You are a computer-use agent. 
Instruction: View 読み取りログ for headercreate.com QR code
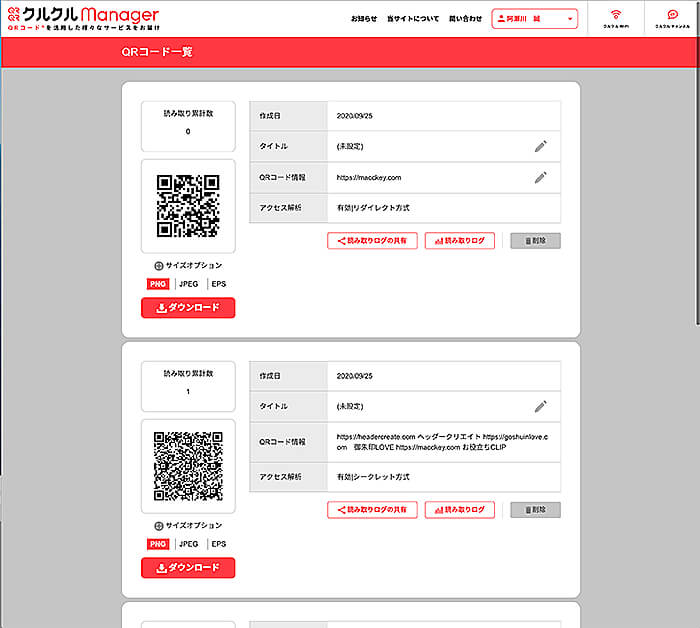tap(460, 510)
